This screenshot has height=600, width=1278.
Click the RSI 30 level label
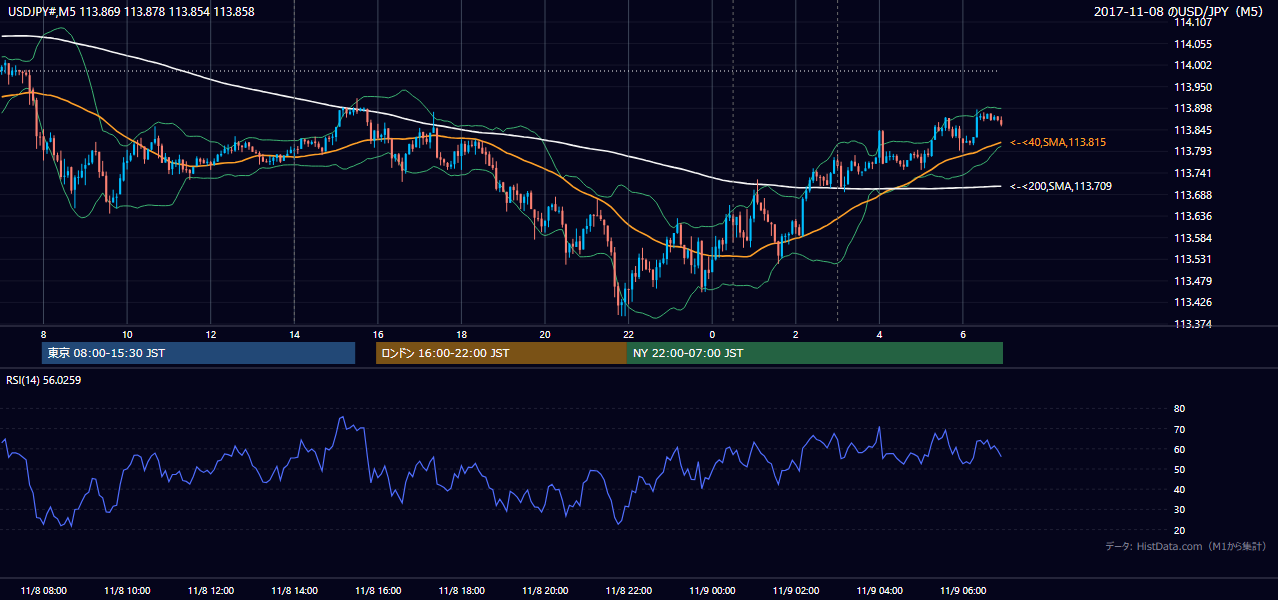1179,510
